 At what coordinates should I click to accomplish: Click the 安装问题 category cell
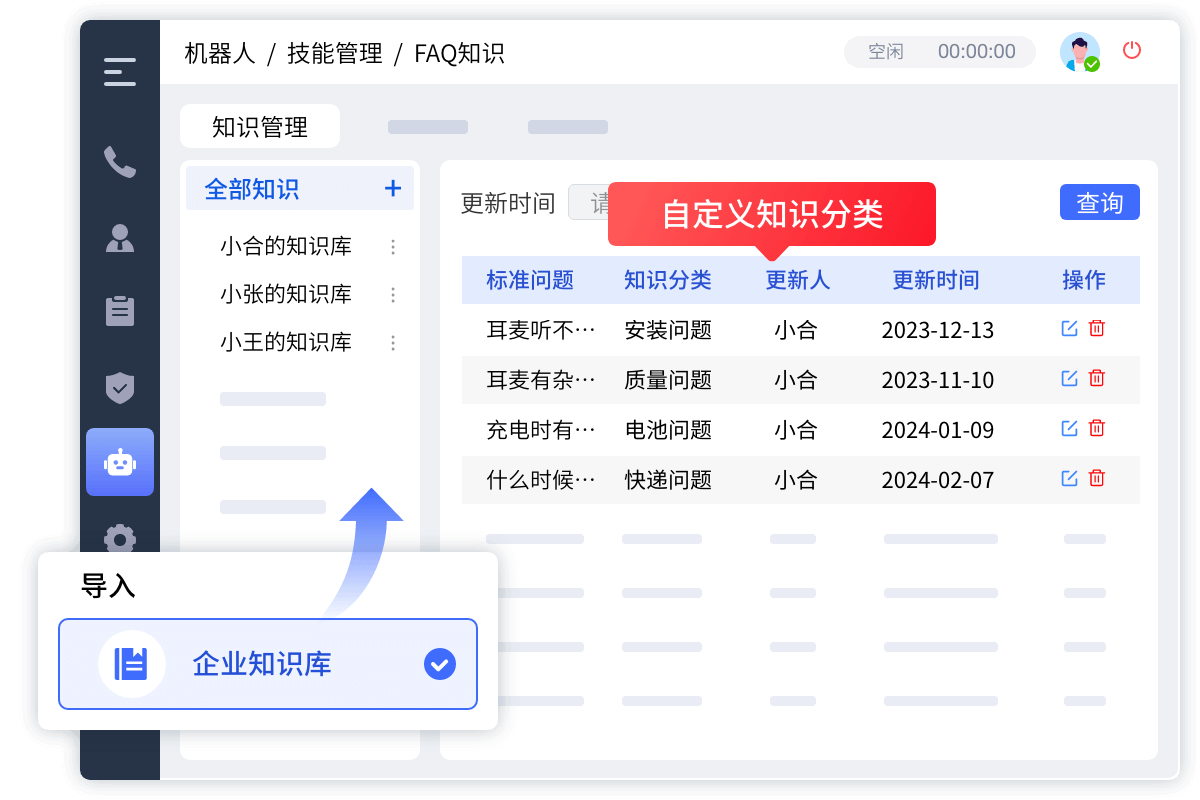click(x=668, y=330)
